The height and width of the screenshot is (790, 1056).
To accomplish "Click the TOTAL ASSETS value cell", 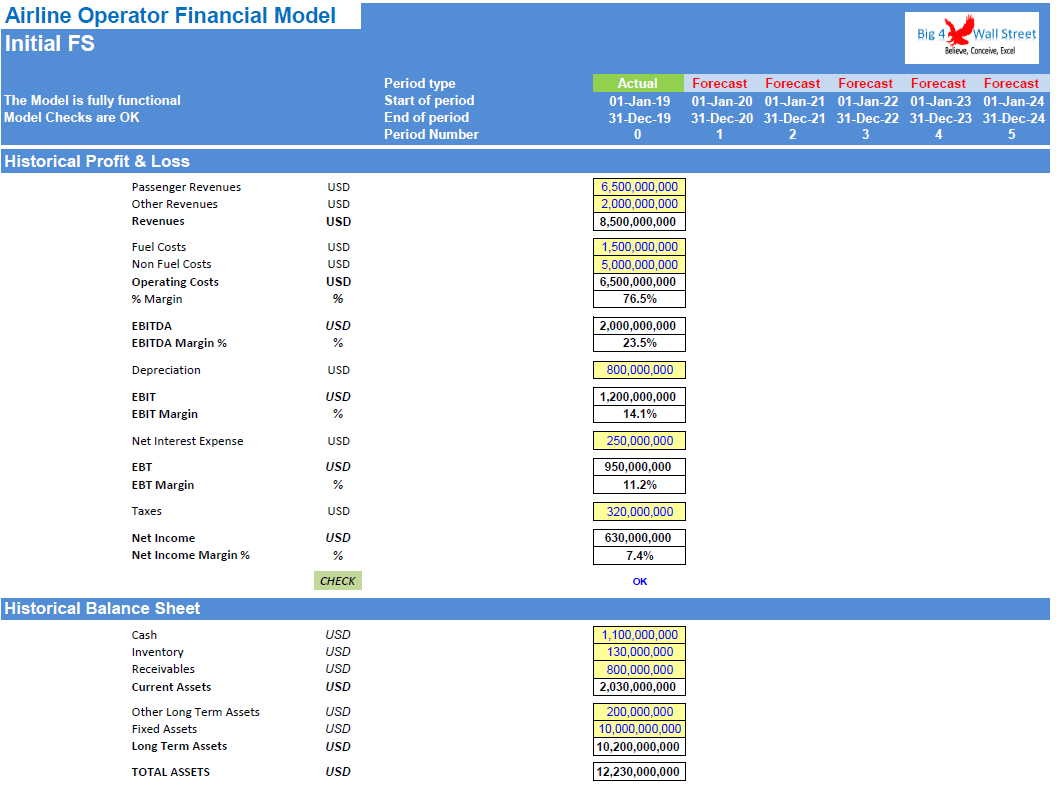I will pos(638,771).
